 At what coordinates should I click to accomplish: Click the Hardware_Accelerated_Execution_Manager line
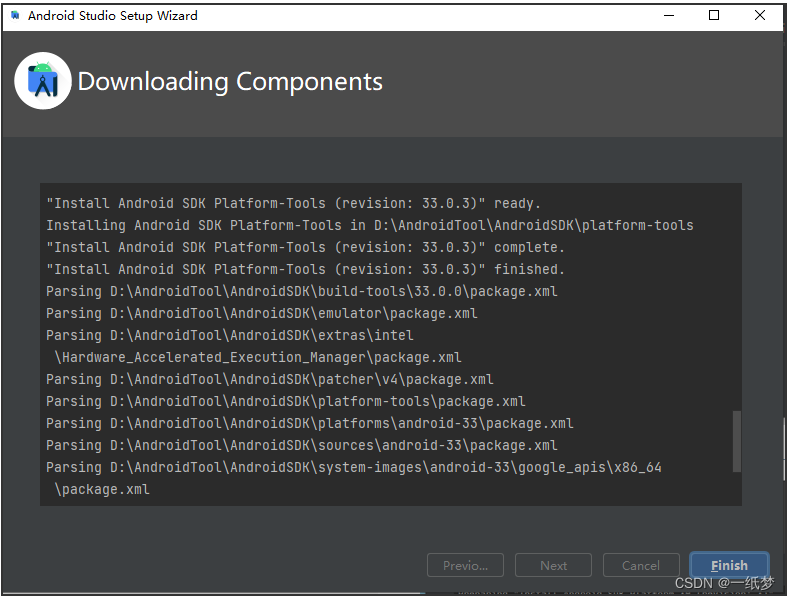[x=258, y=357]
